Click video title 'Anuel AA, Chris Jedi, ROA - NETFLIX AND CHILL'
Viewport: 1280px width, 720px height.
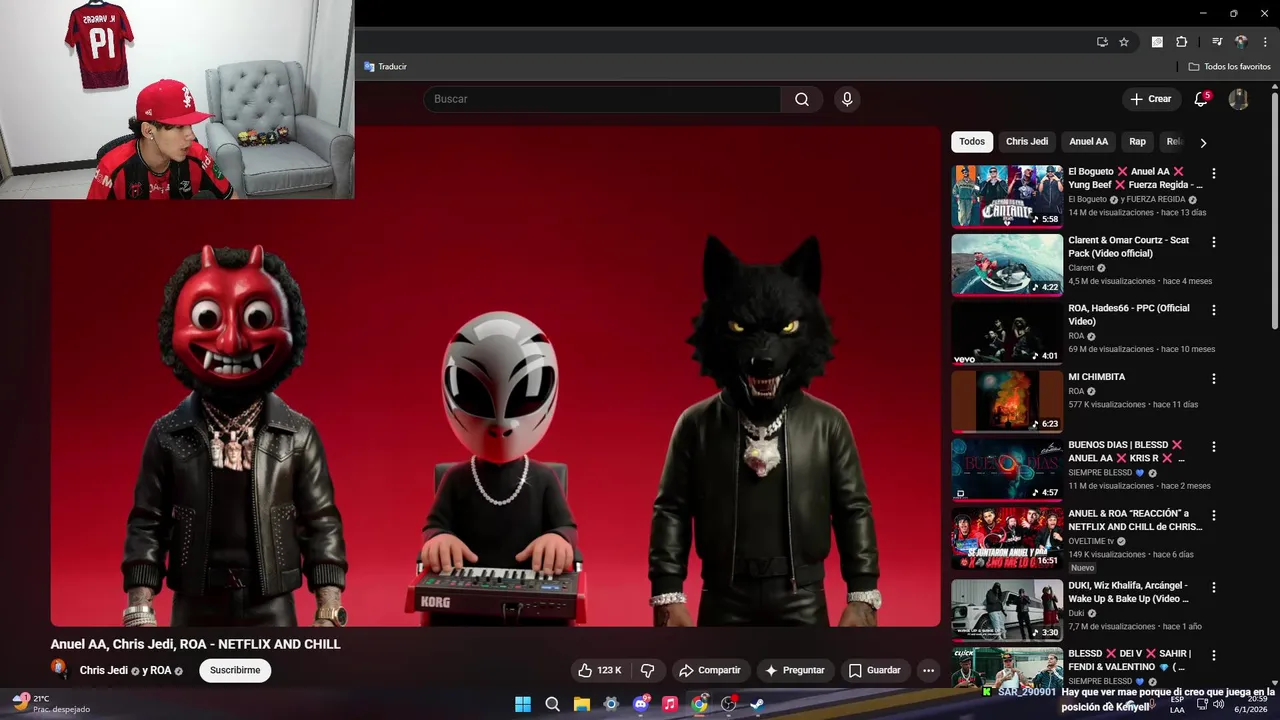point(196,644)
